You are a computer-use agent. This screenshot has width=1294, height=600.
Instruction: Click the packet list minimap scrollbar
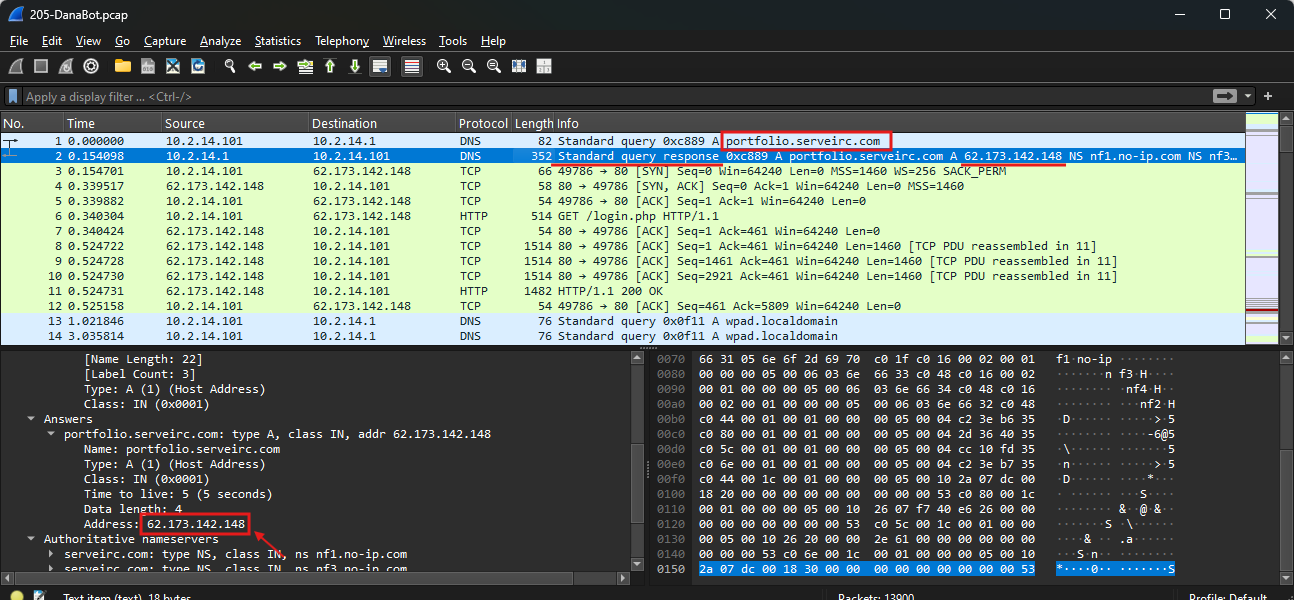[1263, 230]
